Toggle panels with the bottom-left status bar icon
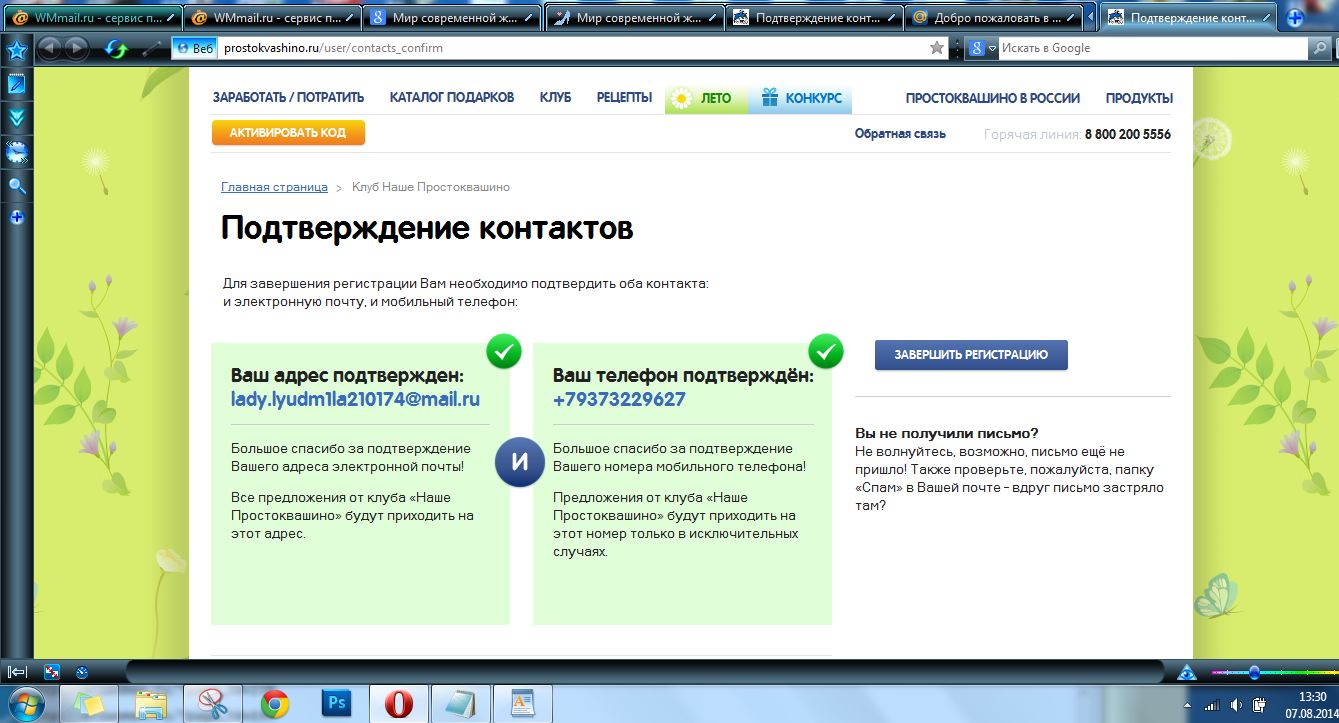 tap(17, 672)
